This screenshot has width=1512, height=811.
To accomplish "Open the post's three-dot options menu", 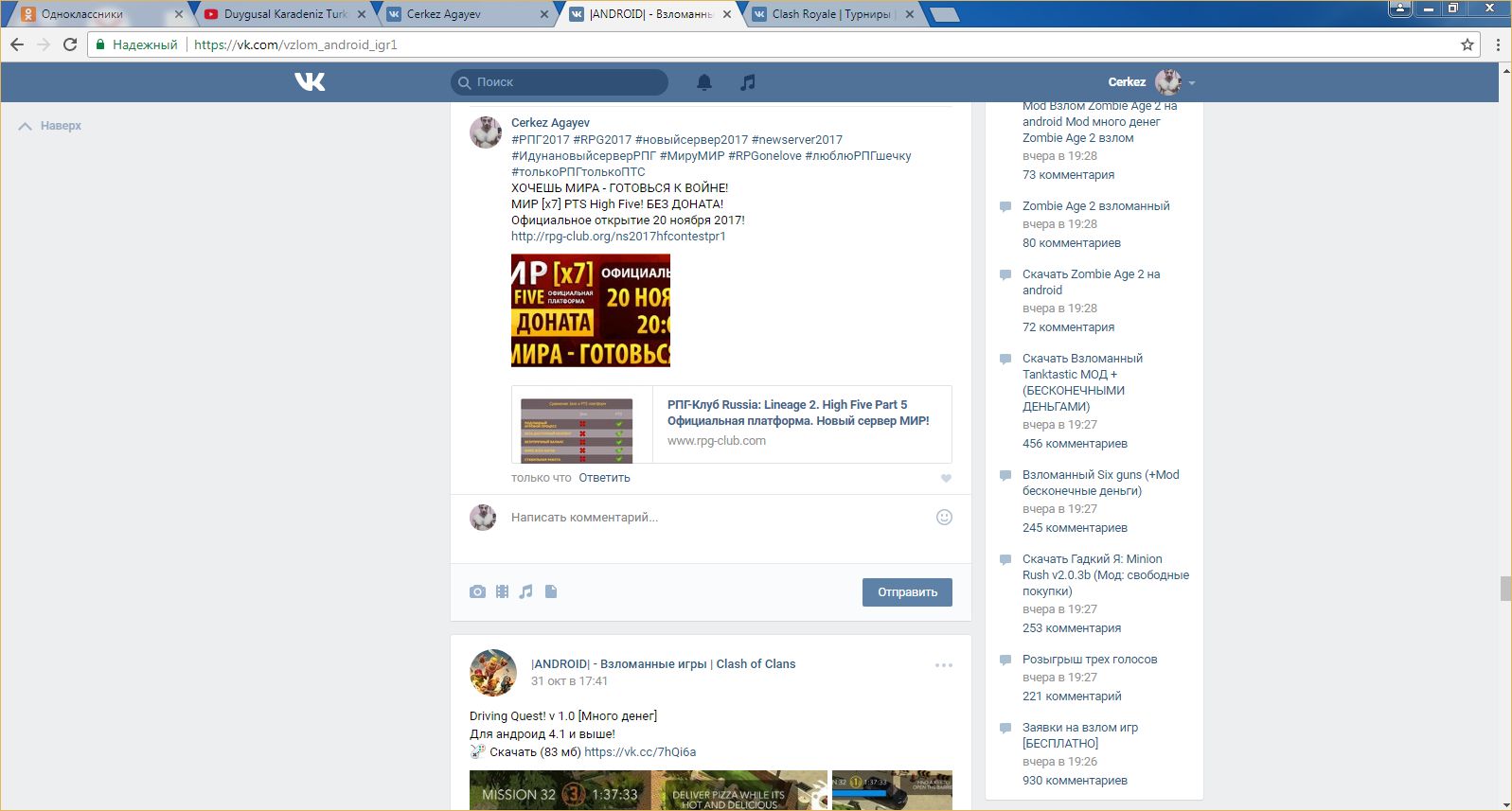I will tap(944, 665).
